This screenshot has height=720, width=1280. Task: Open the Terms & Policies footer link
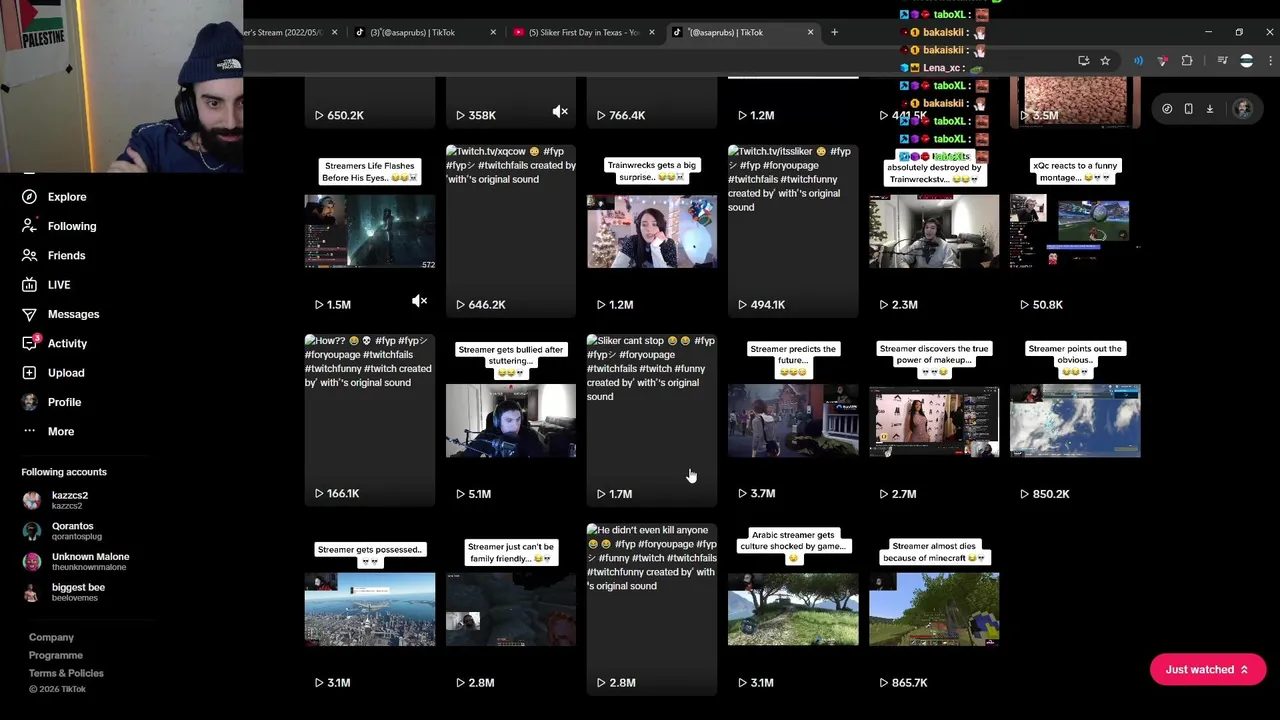pos(66,673)
